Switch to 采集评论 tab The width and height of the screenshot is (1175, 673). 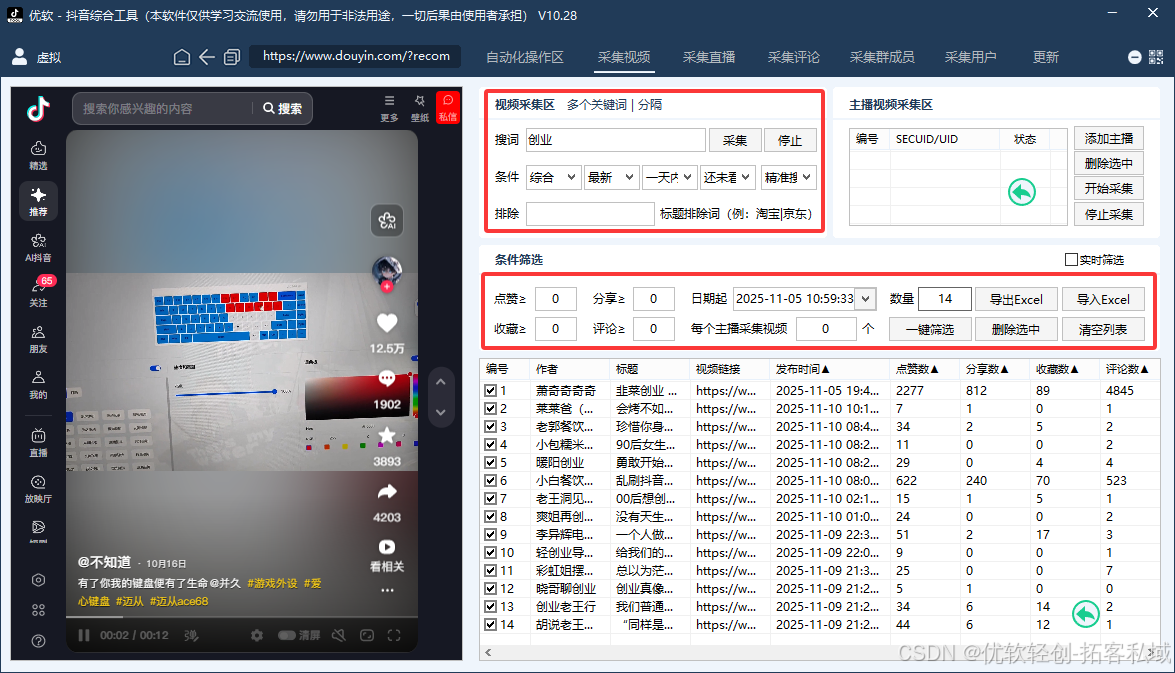(794, 58)
